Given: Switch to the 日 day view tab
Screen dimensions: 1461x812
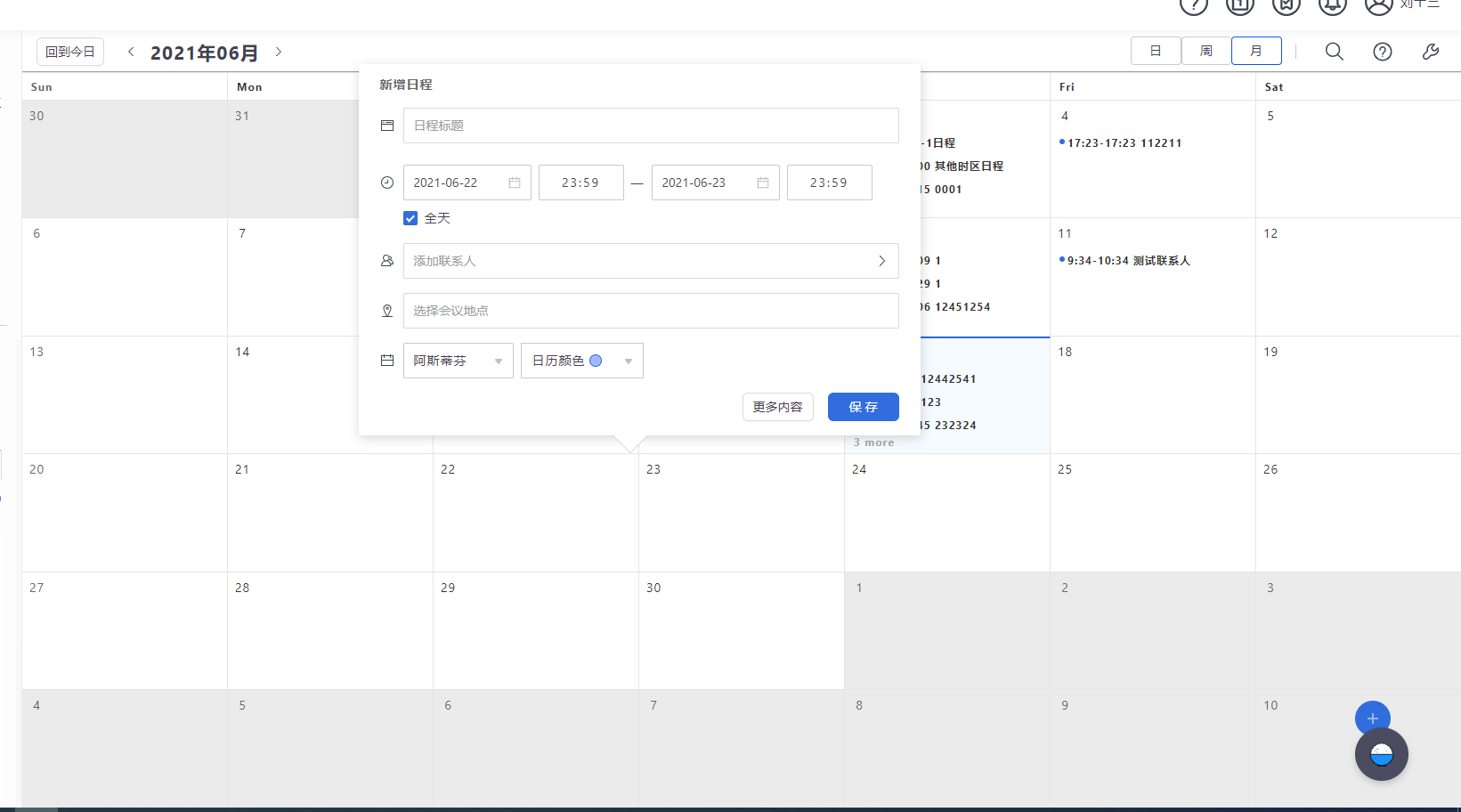Looking at the screenshot, I should [x=1155, y=51].
